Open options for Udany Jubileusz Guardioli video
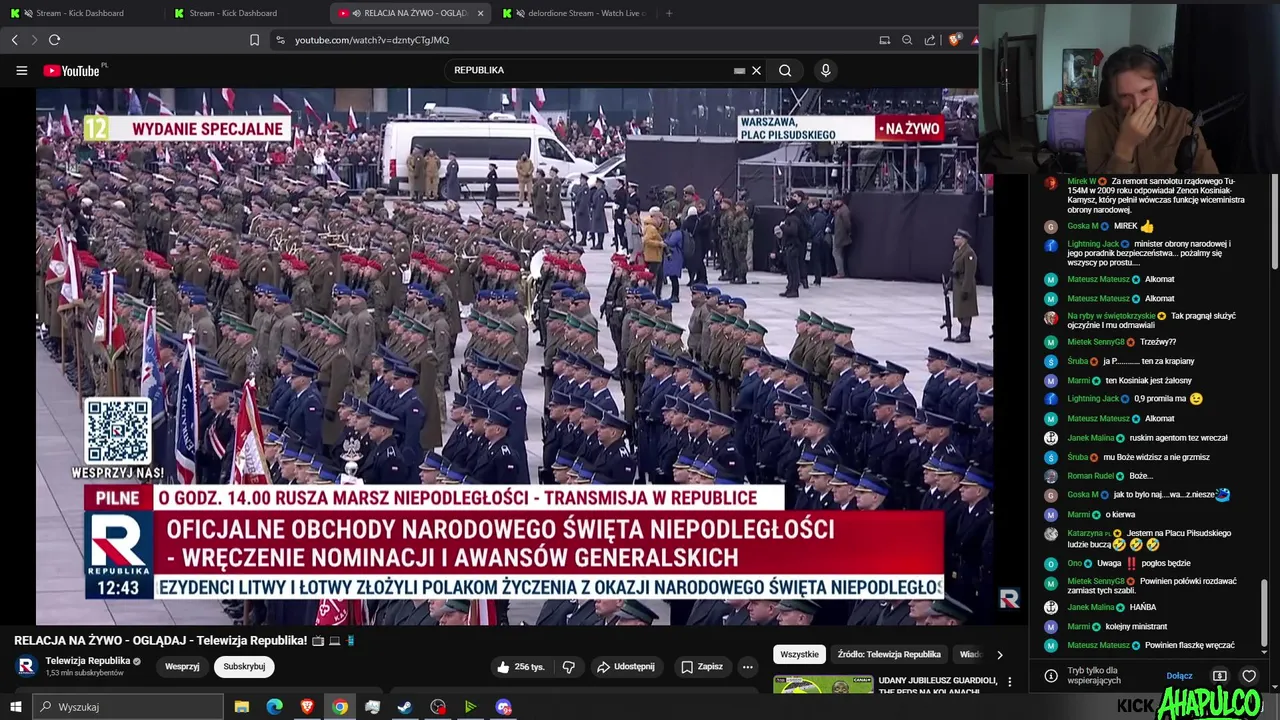Viewport: 1280px width, 720px height. tap(1009, 682)
